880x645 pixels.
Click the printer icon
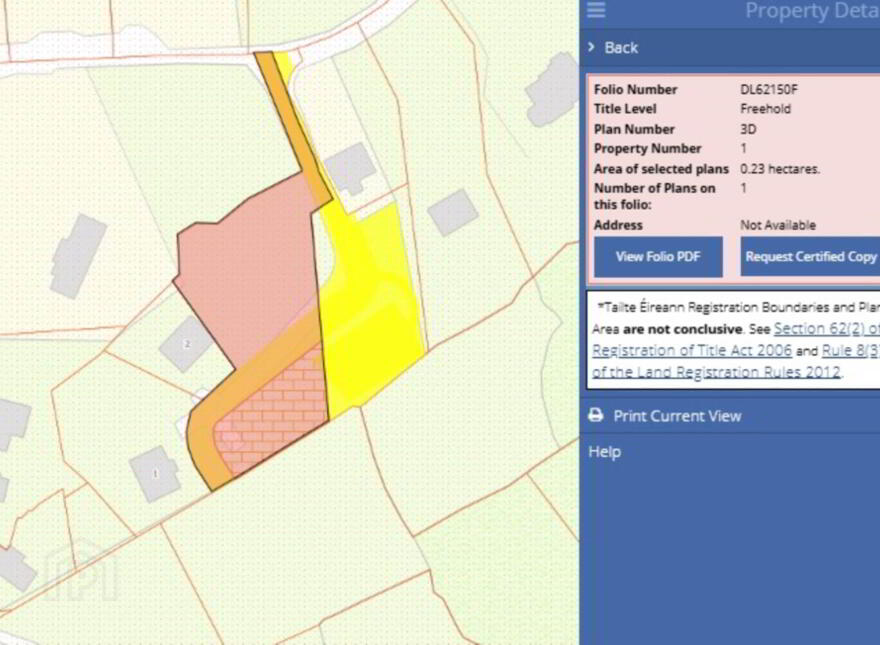click(595, 415)
